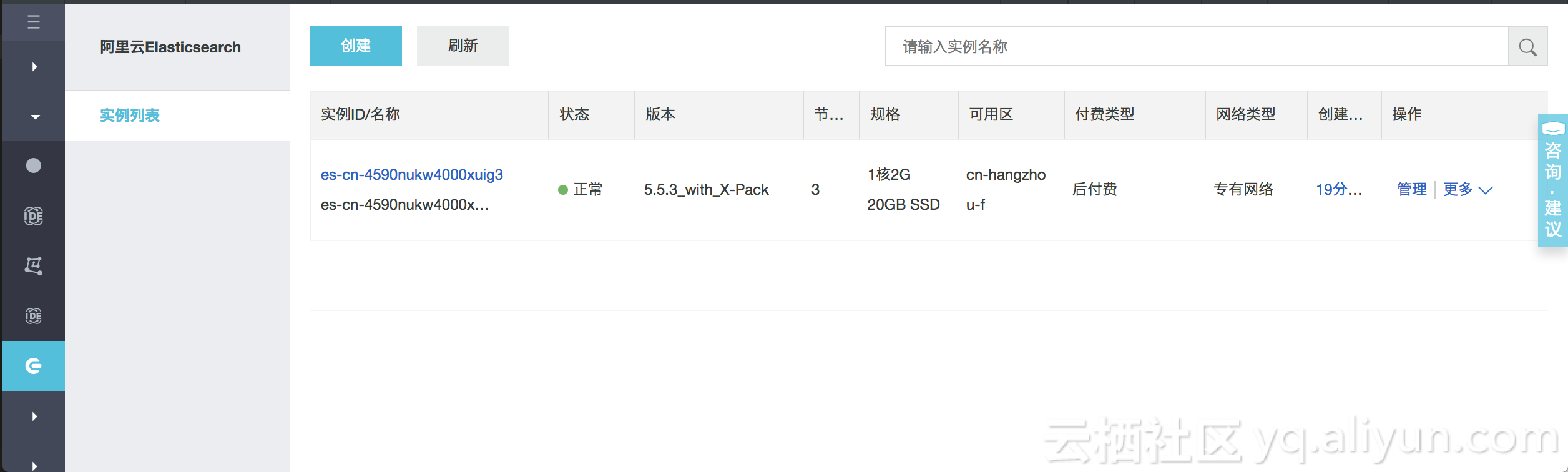Open the hamburger menu icon
The height and width of the screenshot is (472, 1568).
(34, 22)
